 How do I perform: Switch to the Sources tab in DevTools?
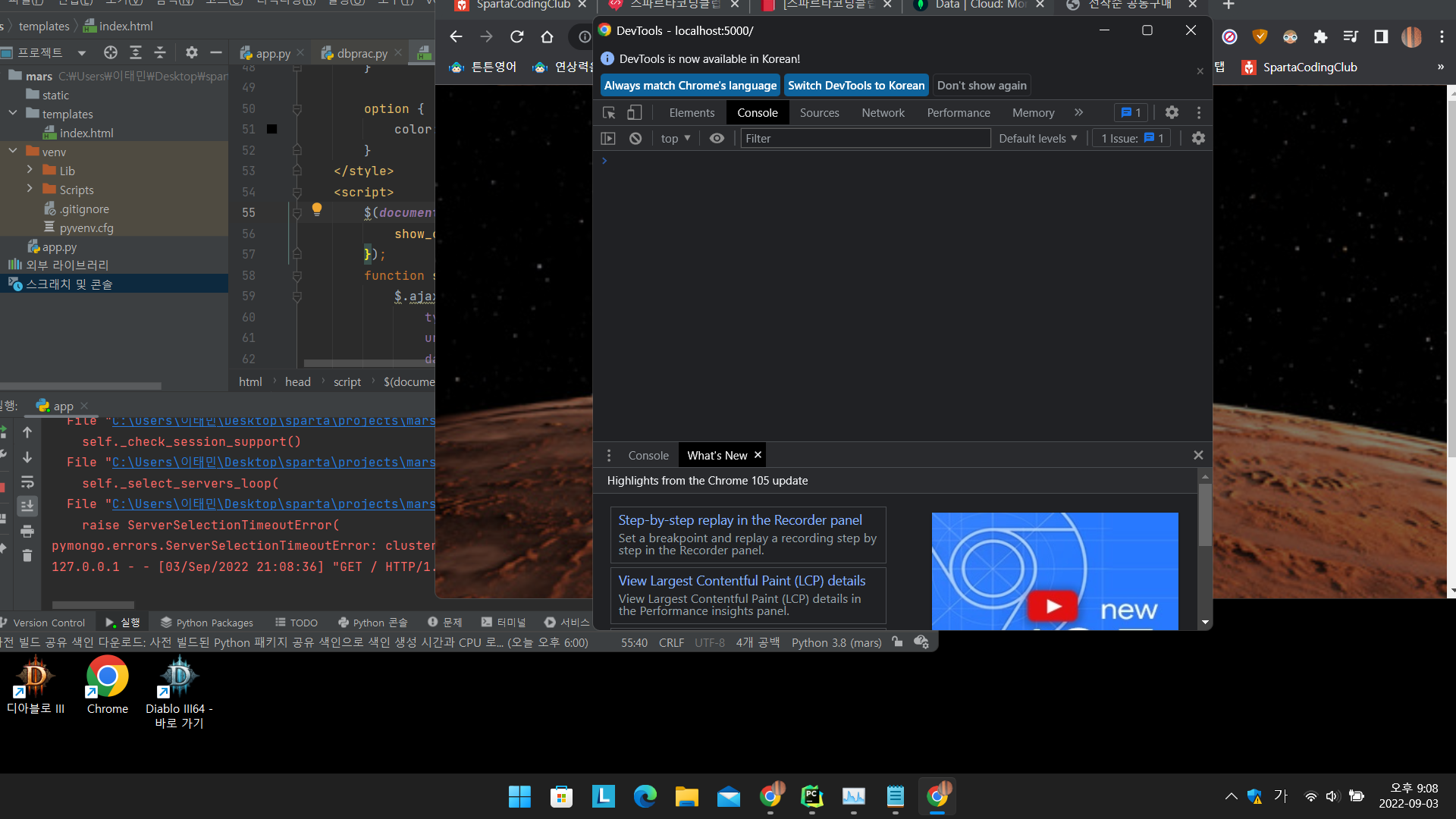pos(819,113)
